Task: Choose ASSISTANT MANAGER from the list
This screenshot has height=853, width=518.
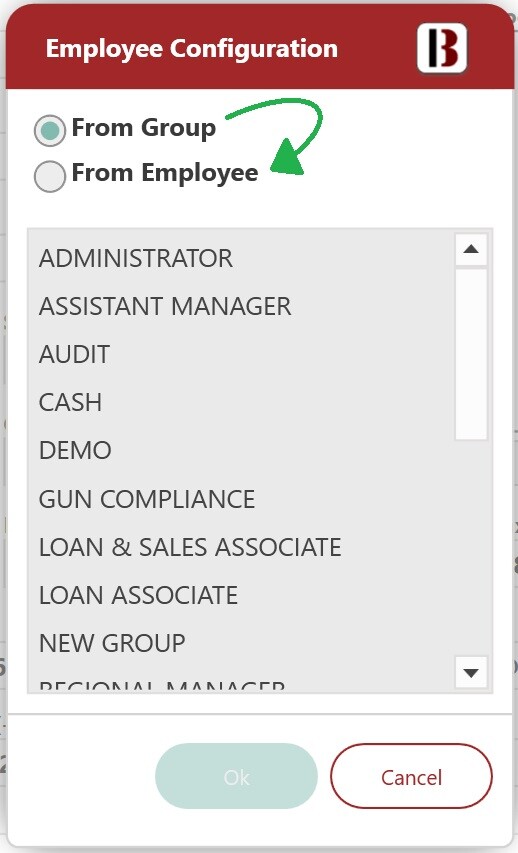Action: coord(242,306)
